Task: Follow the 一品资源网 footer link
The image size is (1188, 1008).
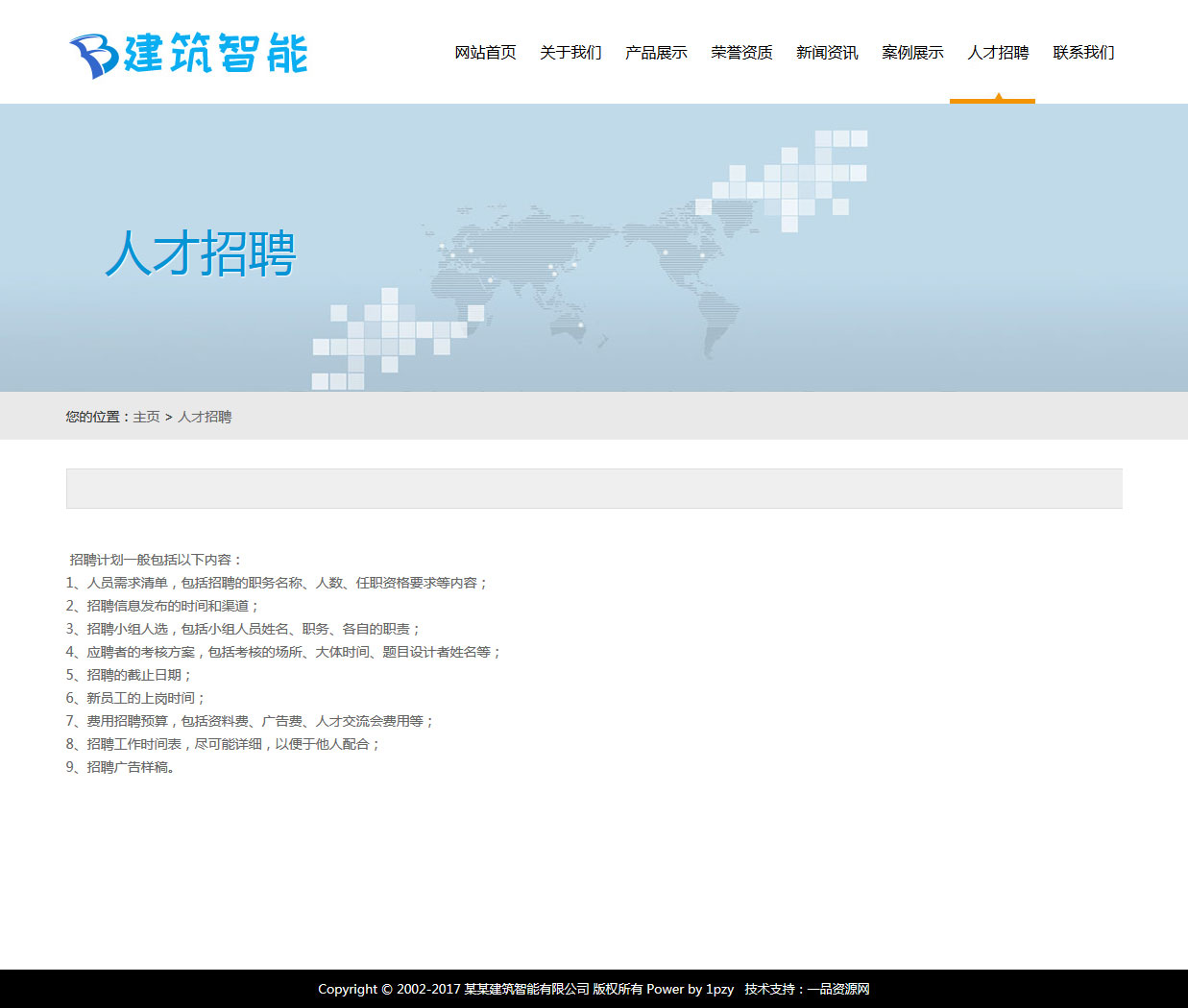Action: tap(838, 989)
